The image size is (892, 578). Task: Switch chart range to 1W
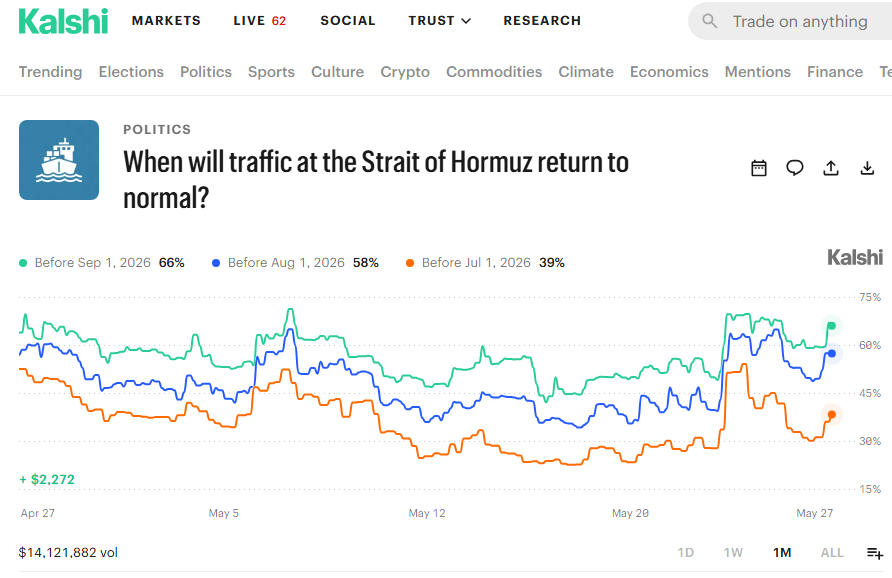pos(733,552)
